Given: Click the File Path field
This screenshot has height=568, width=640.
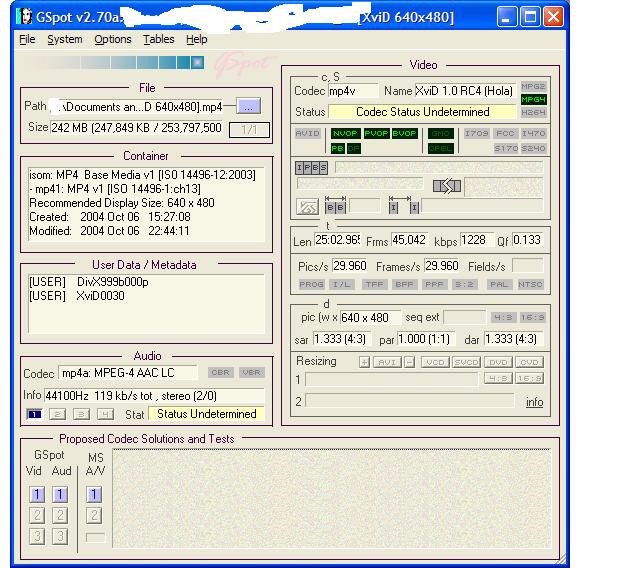Looking at the screenshot, I should (136, 107).
